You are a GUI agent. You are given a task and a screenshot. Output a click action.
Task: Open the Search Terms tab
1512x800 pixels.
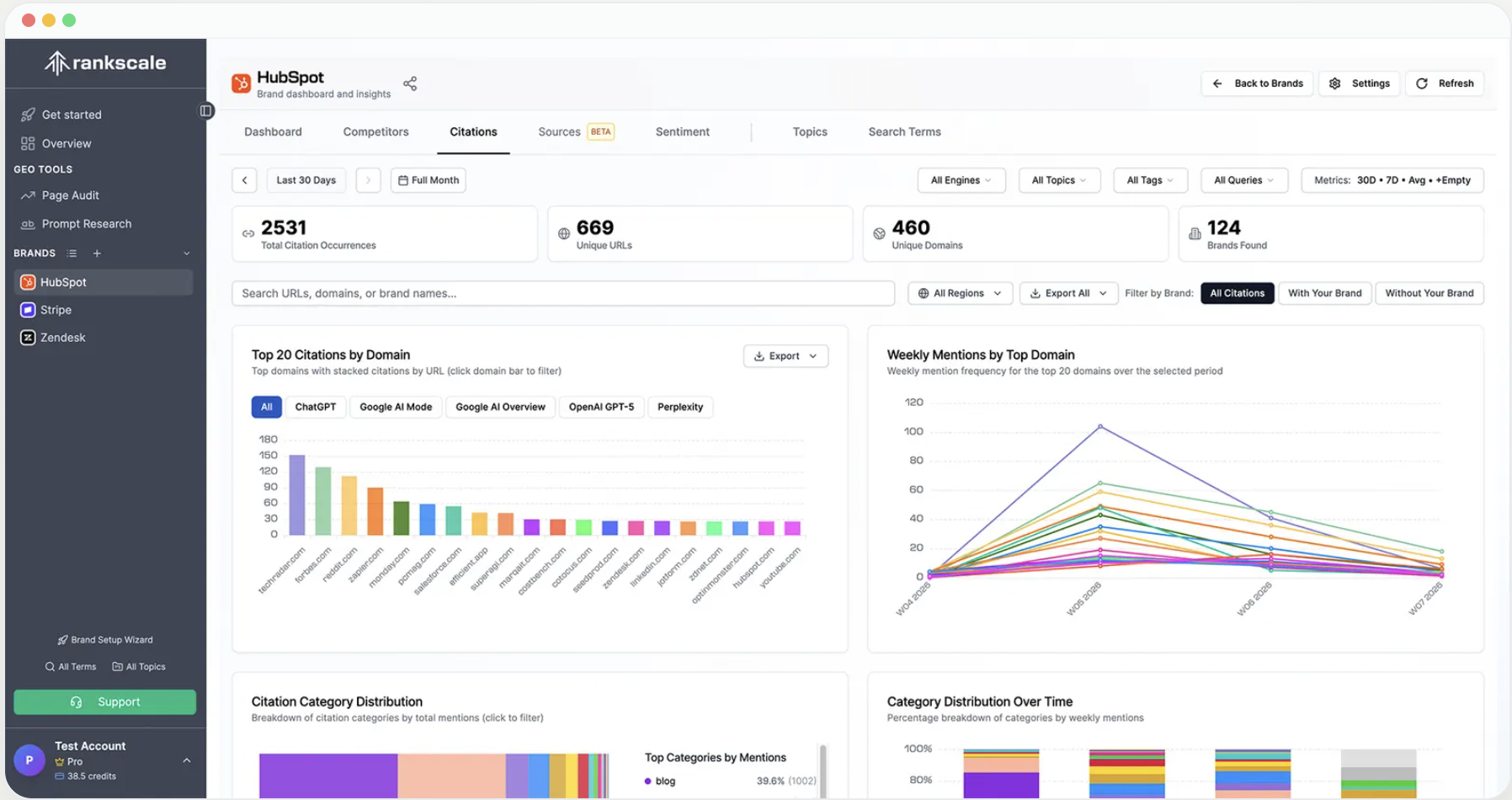(x=905, y=132)
